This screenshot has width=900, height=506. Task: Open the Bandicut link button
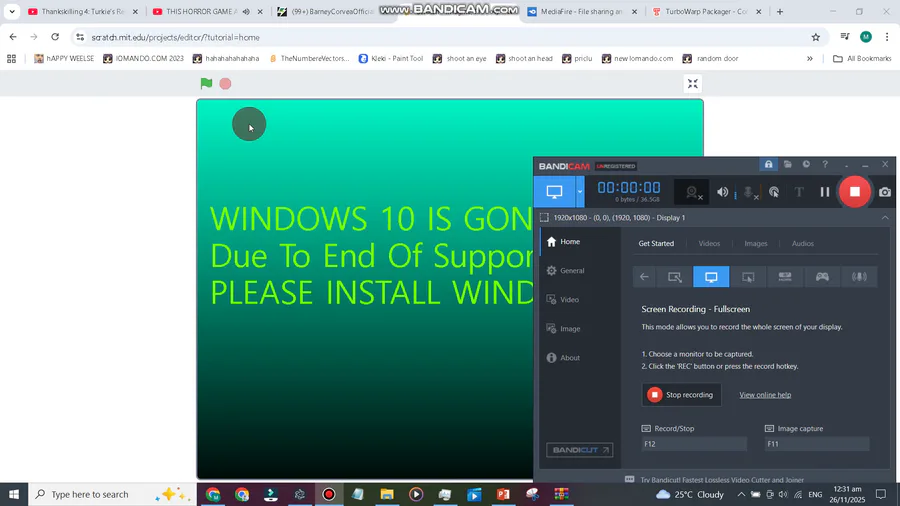580,450
